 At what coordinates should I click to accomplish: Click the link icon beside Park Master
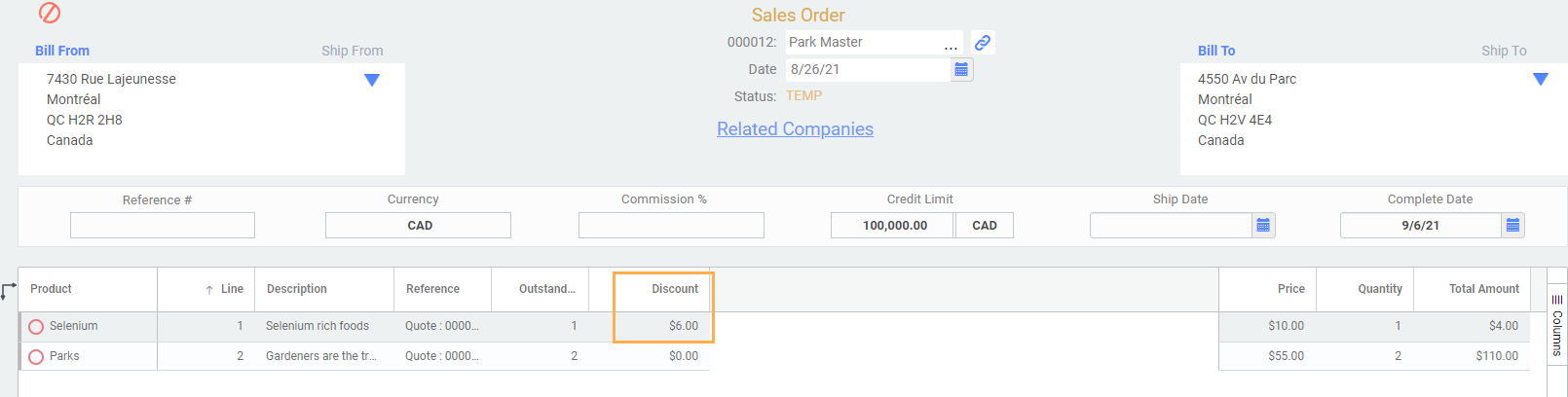[983, 43]
